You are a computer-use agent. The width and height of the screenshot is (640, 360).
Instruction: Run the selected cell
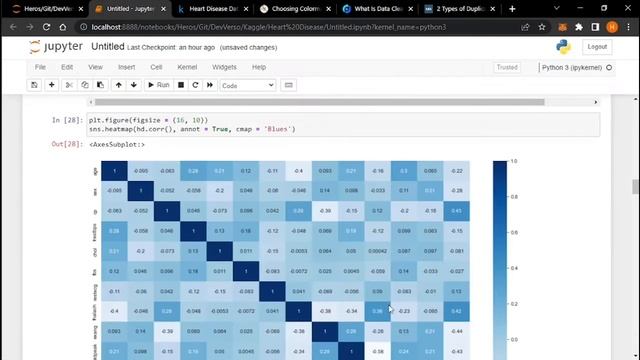pyautogui.click(x=158, y=85)
